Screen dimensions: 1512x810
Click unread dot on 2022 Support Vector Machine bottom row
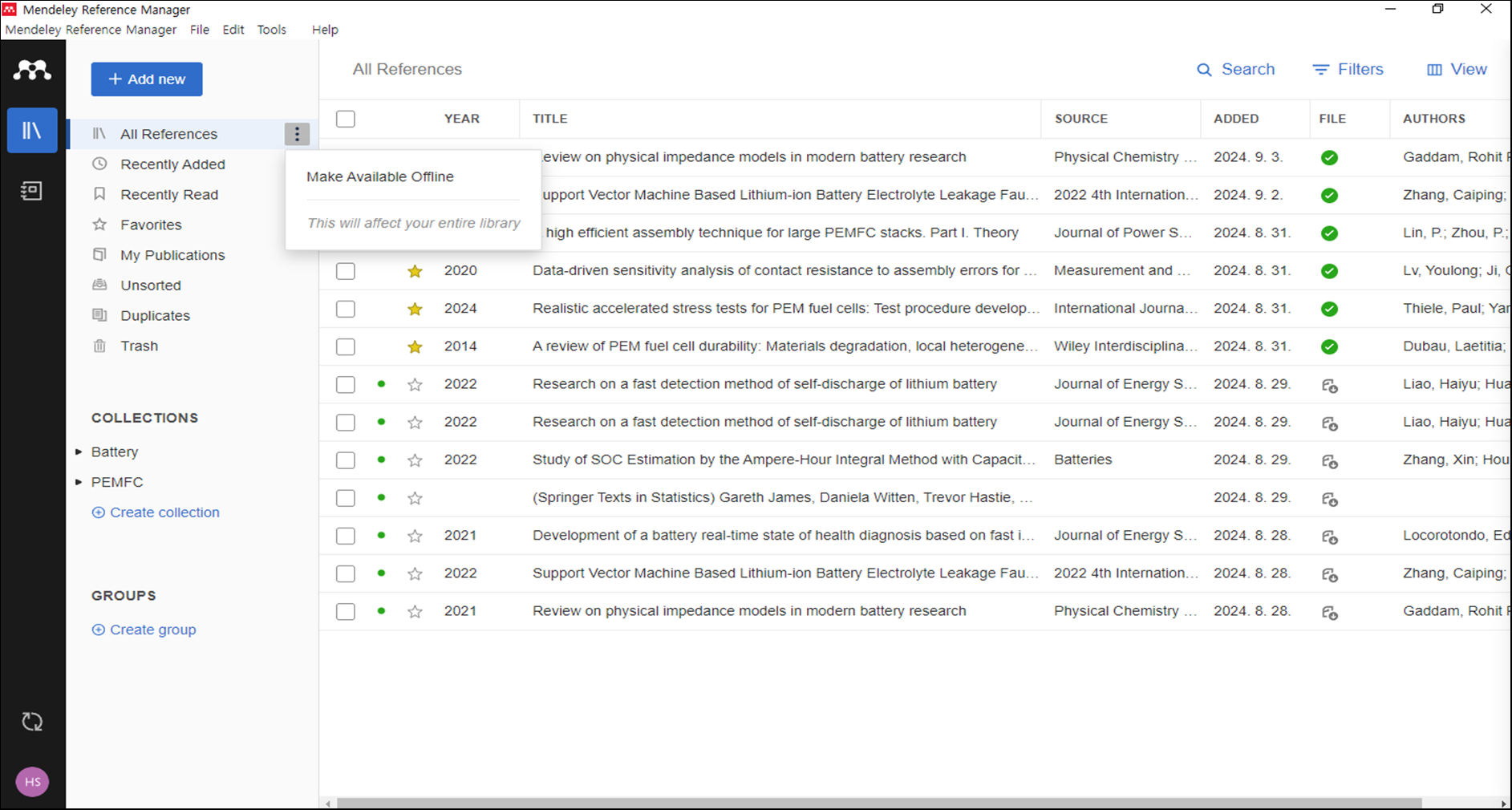(381, 573)
